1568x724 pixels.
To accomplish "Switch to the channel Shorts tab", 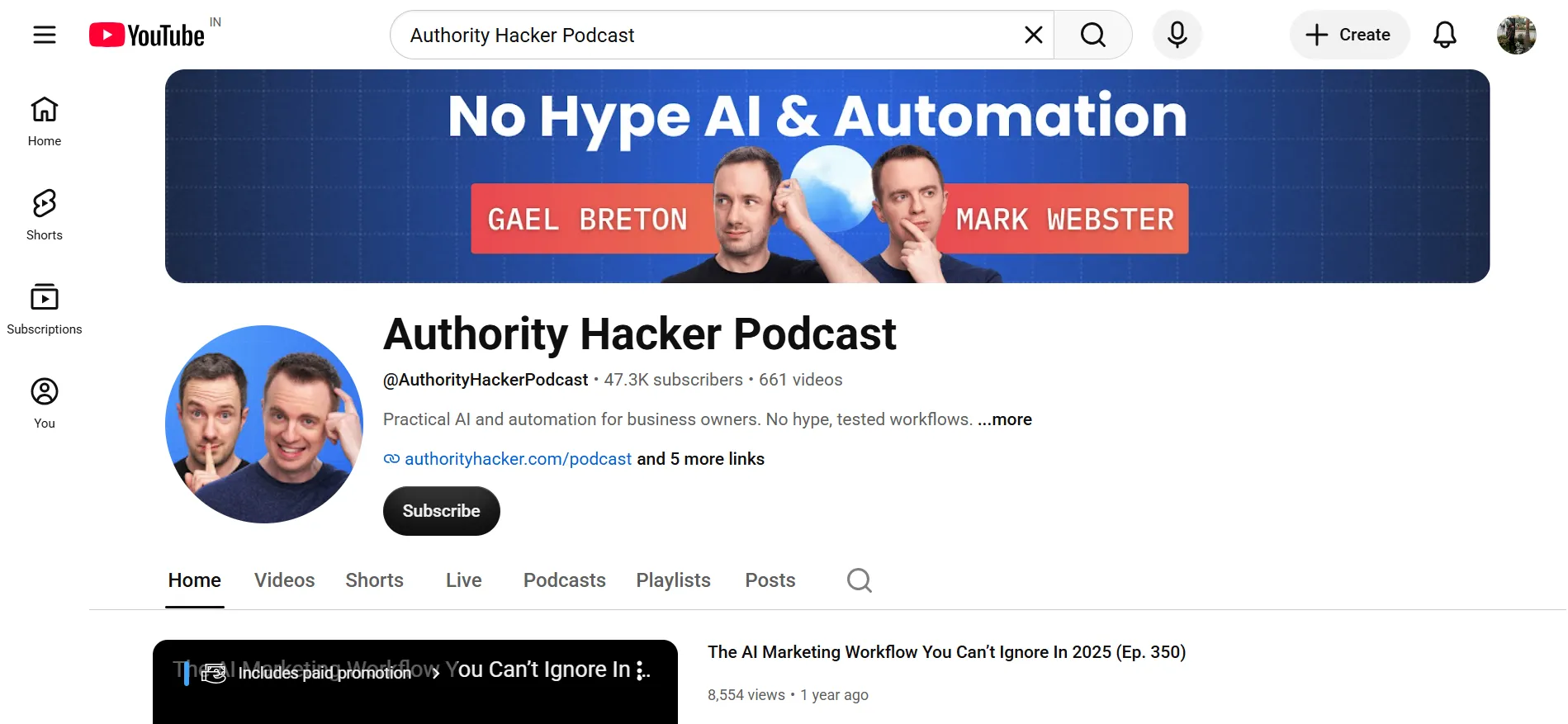I will 375,580.
